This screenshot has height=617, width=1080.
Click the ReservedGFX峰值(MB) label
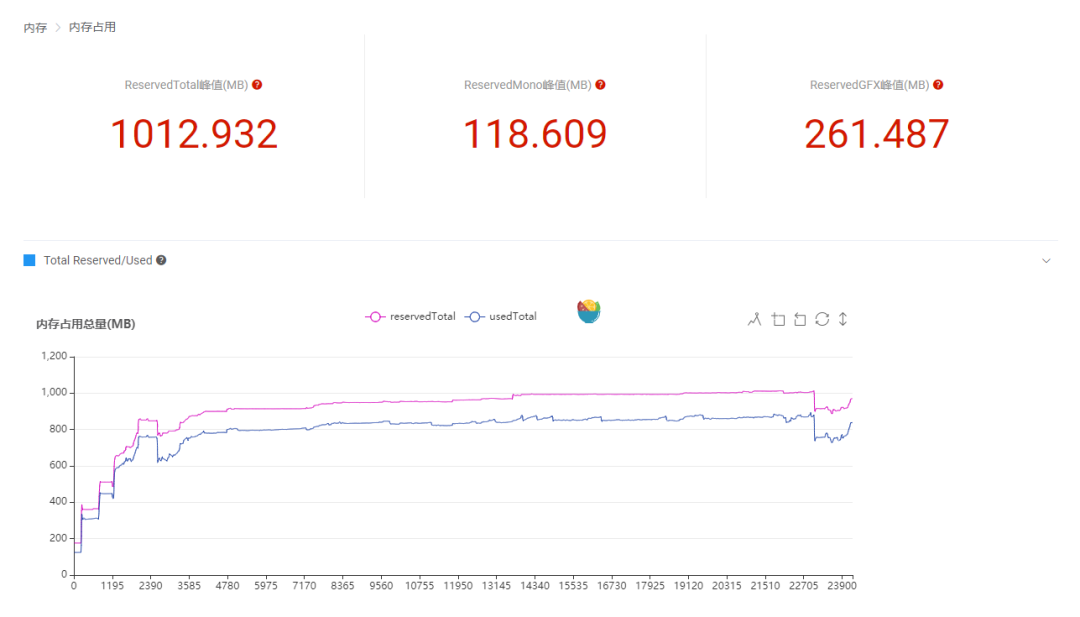tap(869, 85)
